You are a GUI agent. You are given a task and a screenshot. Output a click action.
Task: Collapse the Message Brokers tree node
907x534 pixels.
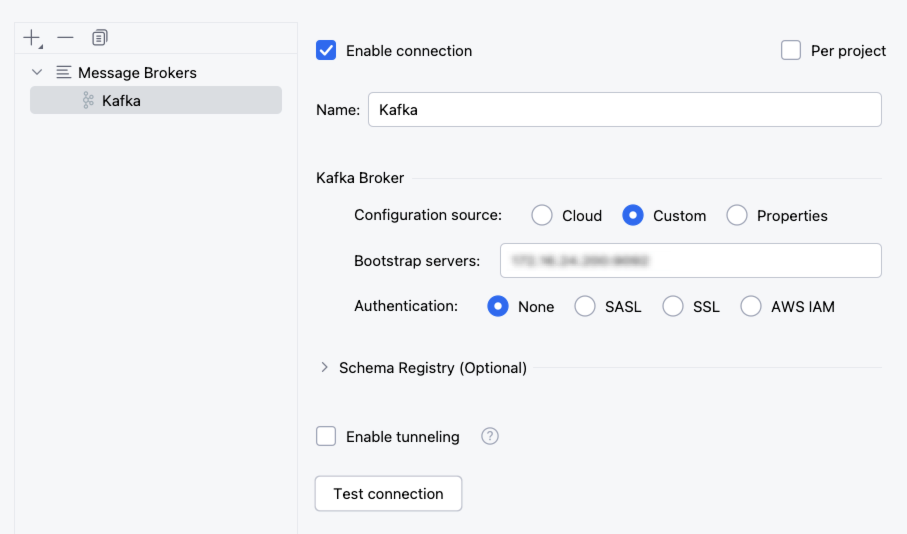pos(38,73)
